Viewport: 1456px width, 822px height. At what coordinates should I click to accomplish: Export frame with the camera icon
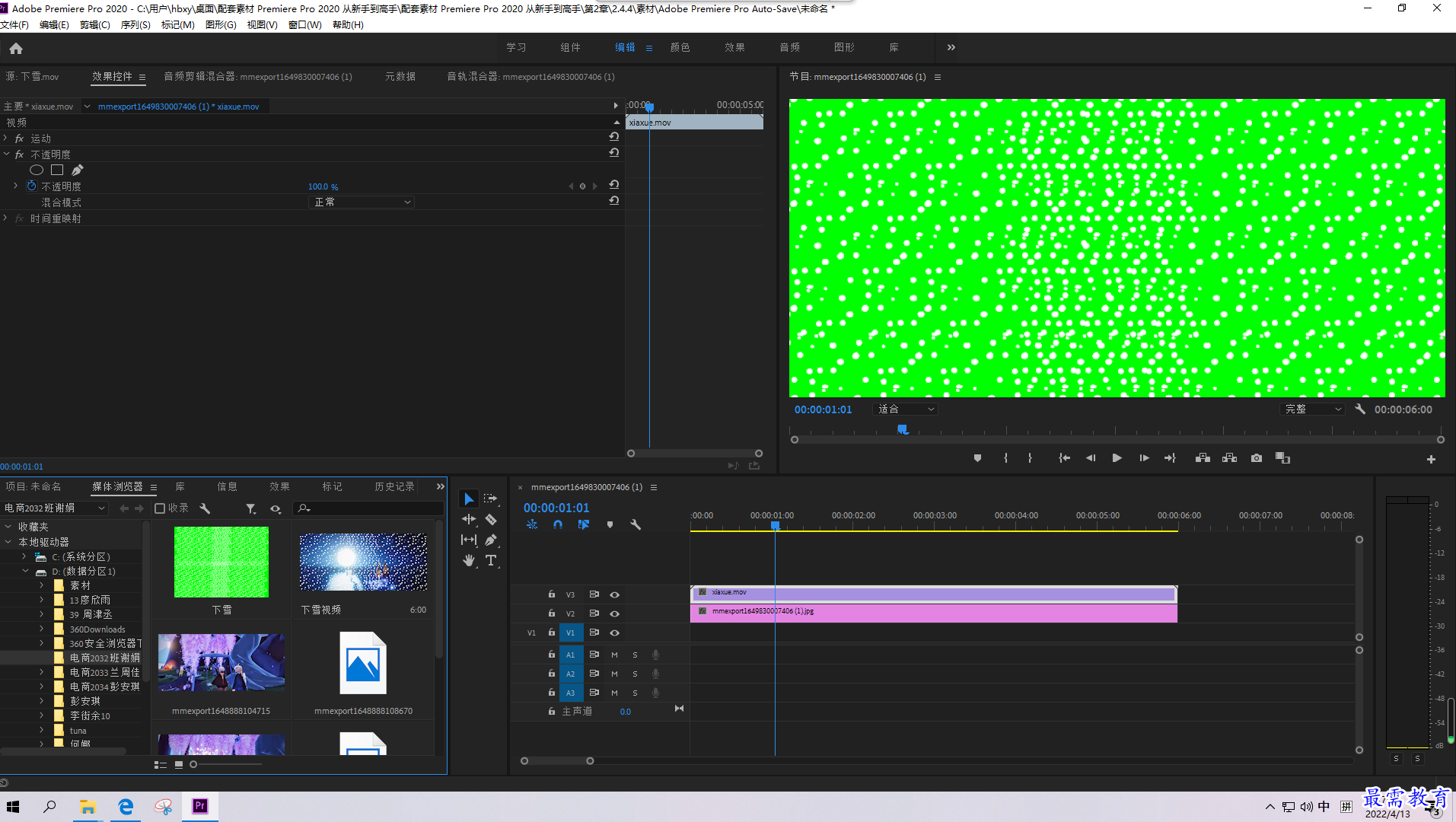click(1257, 458)
